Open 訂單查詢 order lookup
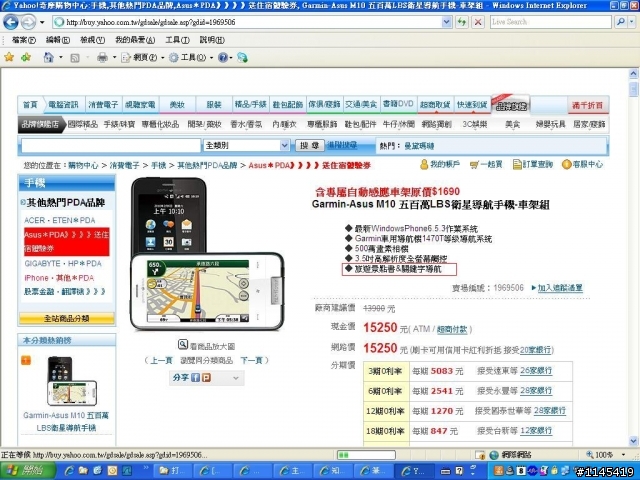Screen dimensions: 640x480 point(533,164)
